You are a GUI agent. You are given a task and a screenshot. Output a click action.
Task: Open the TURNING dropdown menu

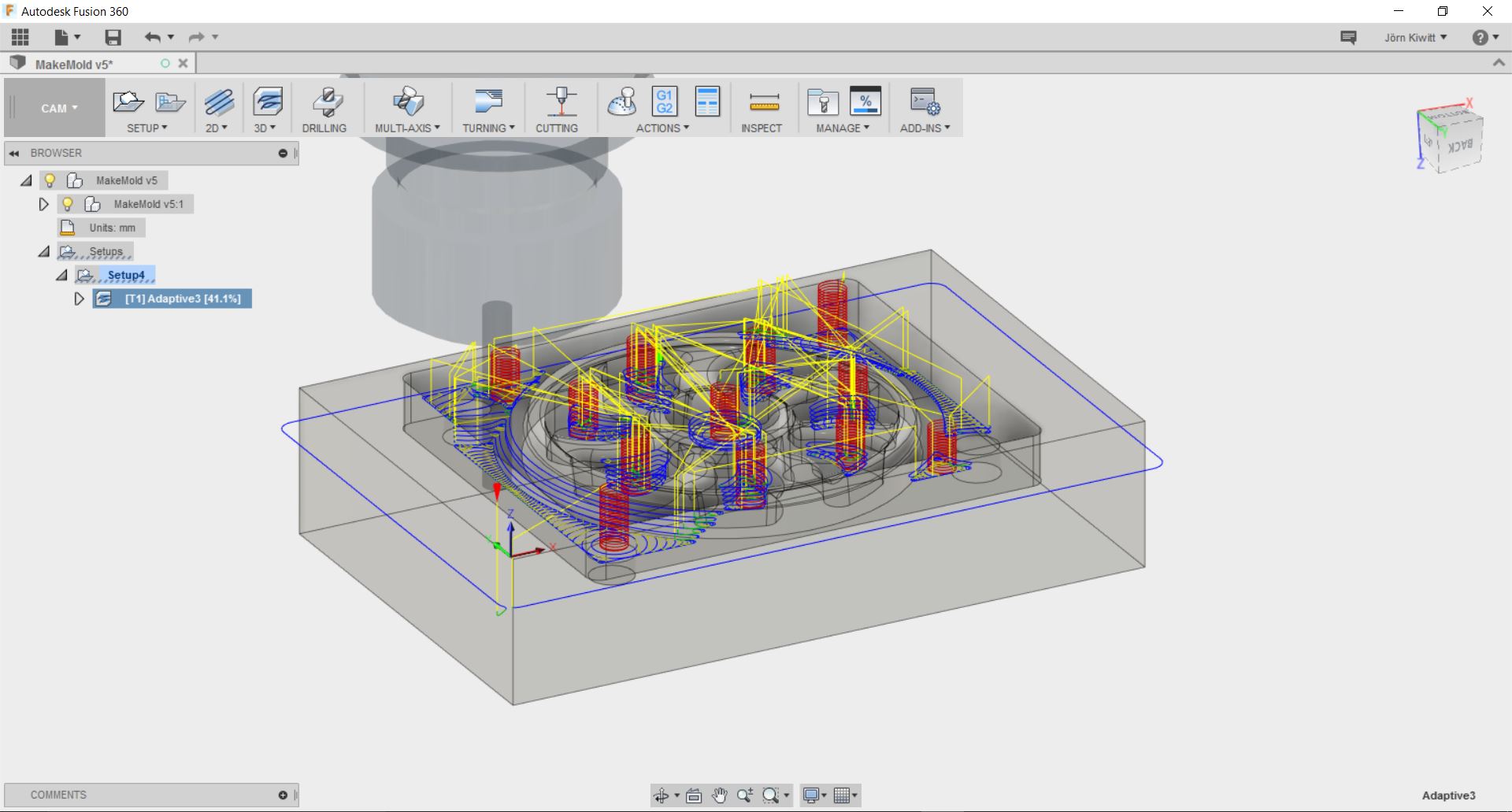click(488, 128)
